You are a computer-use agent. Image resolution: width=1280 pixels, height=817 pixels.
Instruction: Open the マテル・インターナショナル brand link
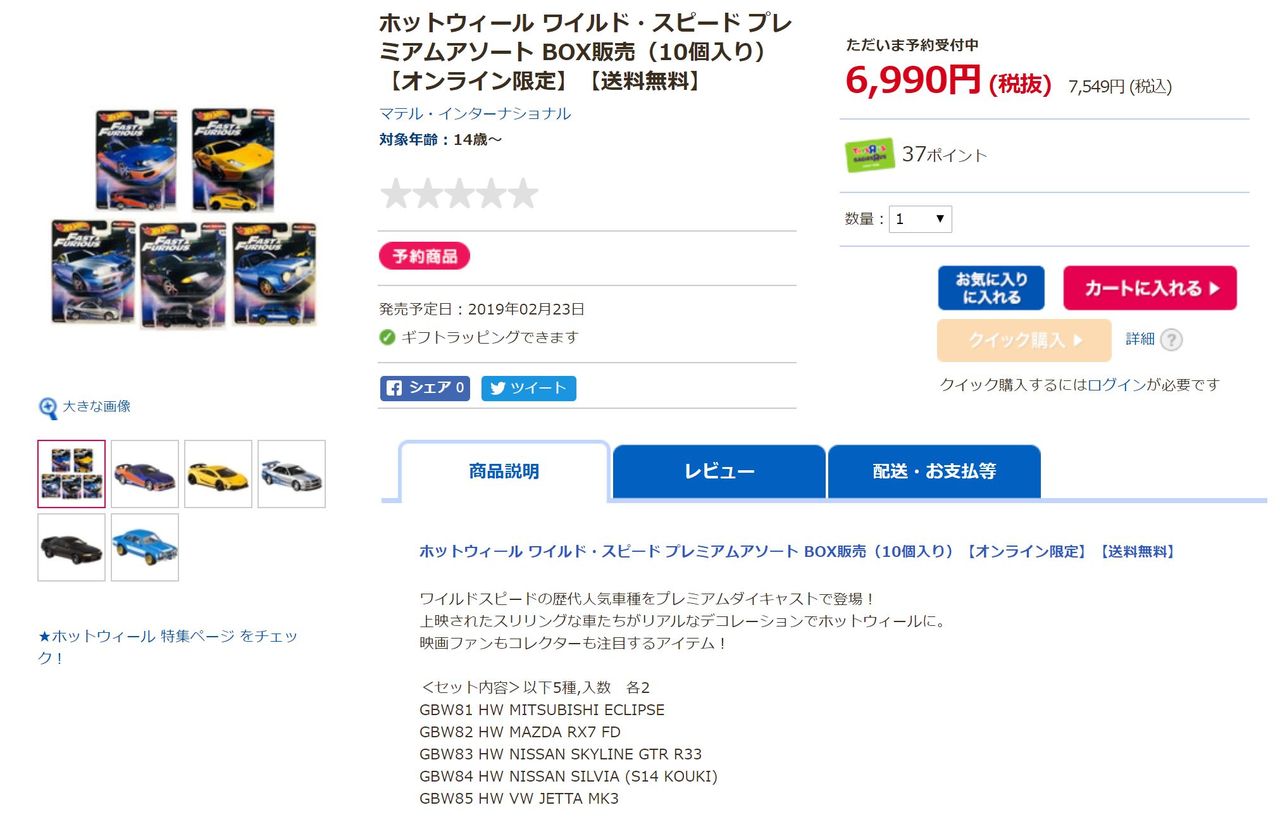(x=475, y=114)
